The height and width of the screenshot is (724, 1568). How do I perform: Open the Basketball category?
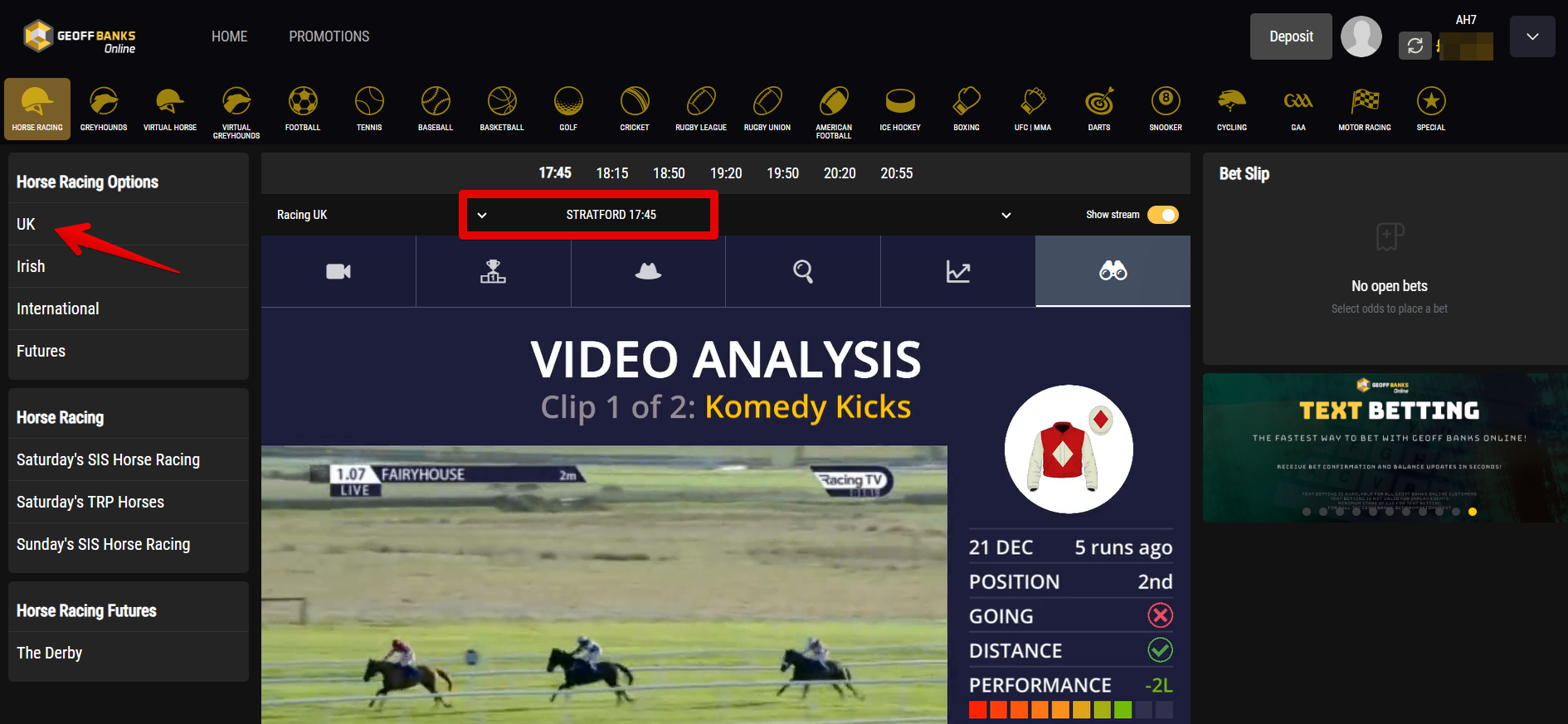(x=502, y=109)
